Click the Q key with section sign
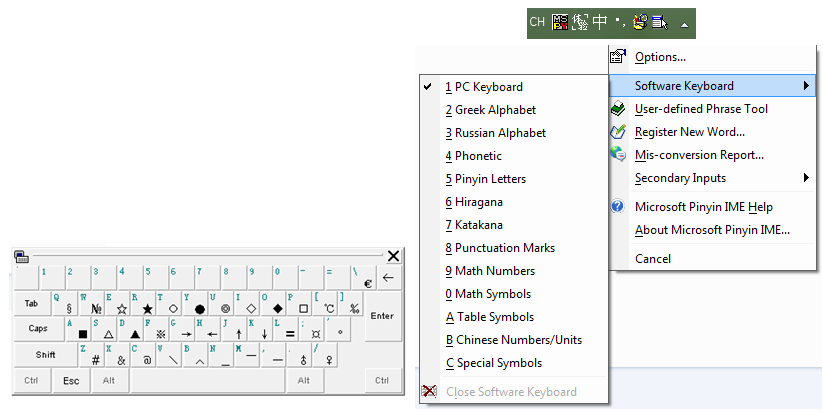The height and width of the screenshot is (412, 823). tap(65, 303)
